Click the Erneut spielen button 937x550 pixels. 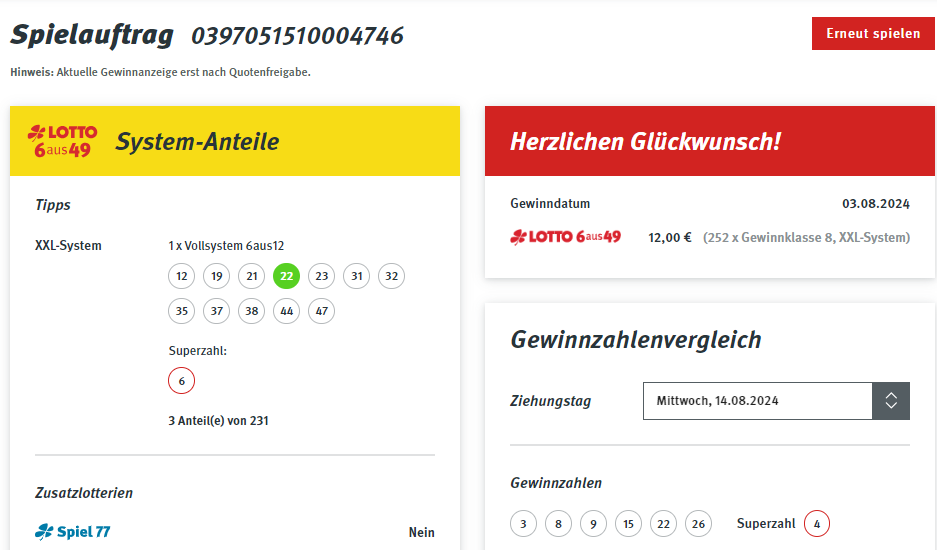coord(873,33)
